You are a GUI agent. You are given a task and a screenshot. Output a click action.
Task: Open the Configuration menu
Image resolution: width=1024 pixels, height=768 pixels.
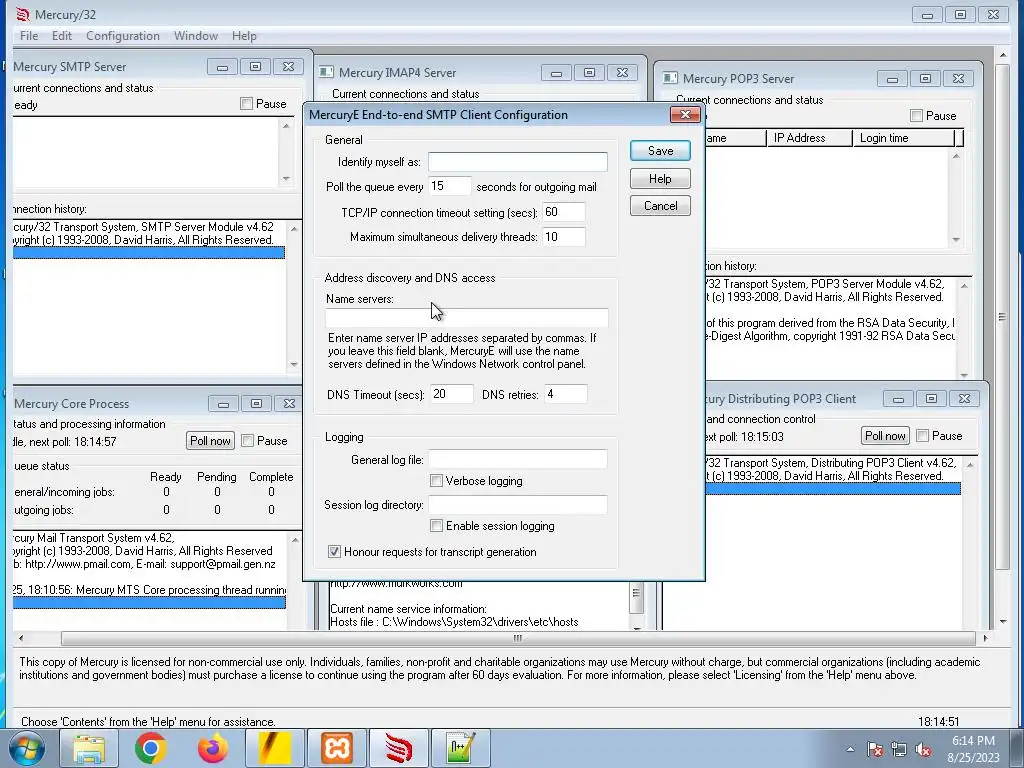click(x=123, y=36)
